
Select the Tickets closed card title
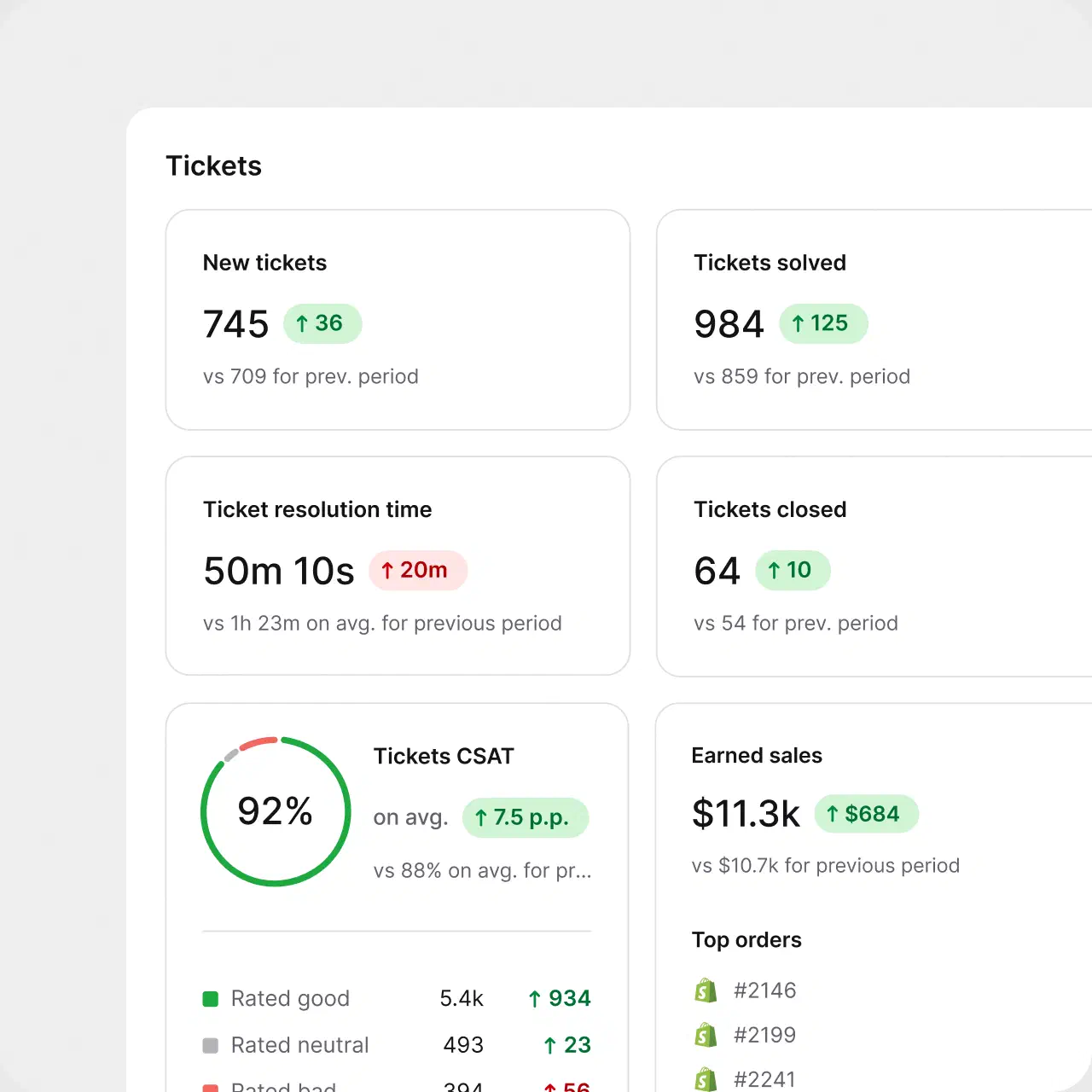click(770, 509)
